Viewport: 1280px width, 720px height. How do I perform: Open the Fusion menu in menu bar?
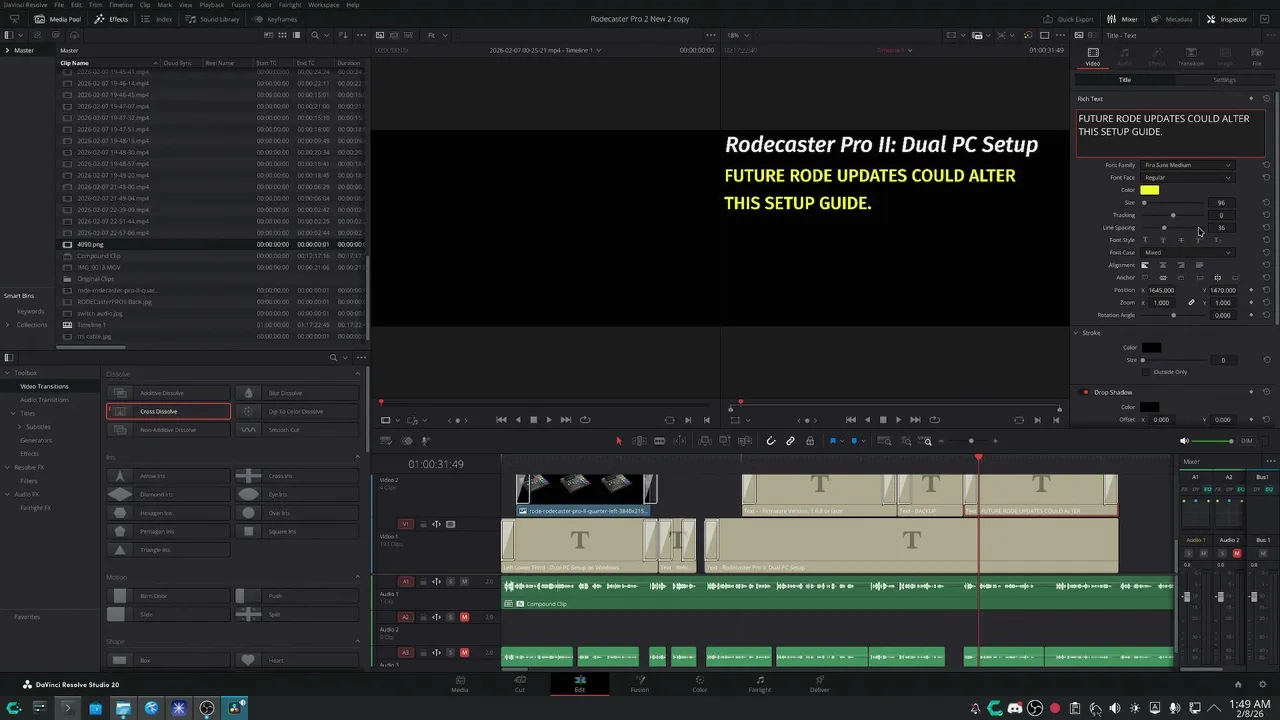(240, 5)
